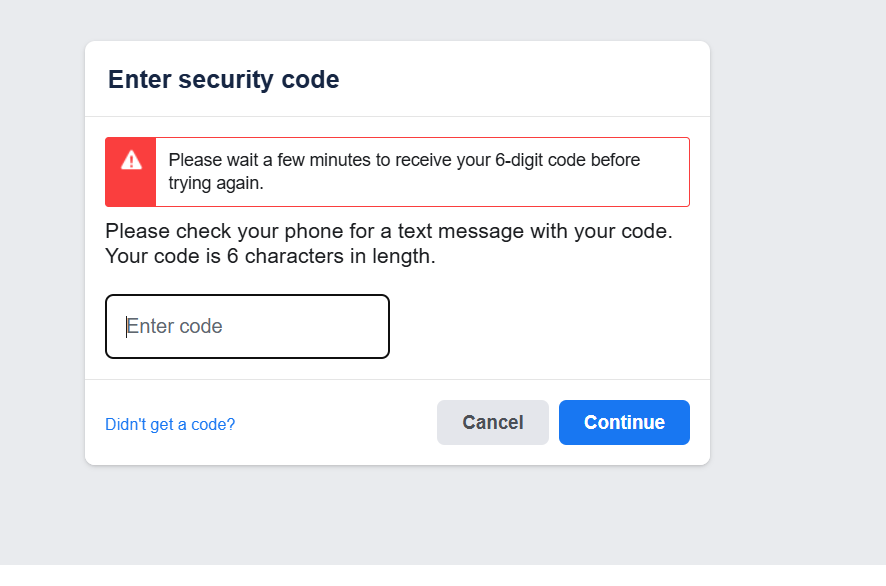This screenshot has height=586, width=886.
Task: Click the Continue button
Action: [x=624, y=422]
